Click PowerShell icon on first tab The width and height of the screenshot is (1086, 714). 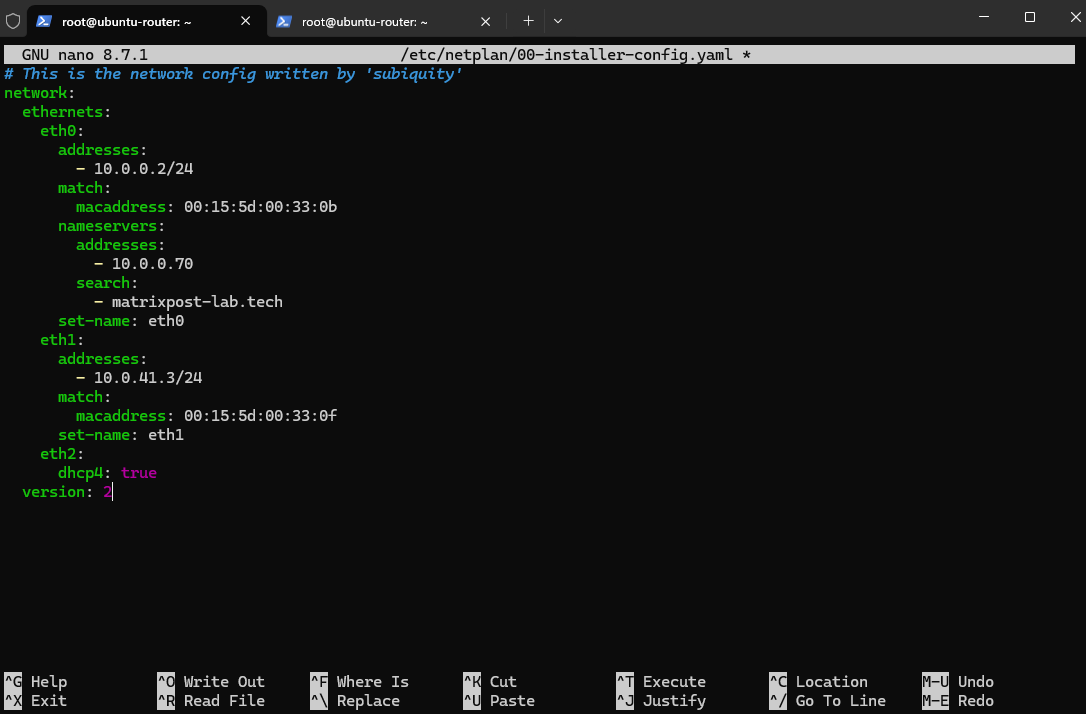[x=44, y=21]
